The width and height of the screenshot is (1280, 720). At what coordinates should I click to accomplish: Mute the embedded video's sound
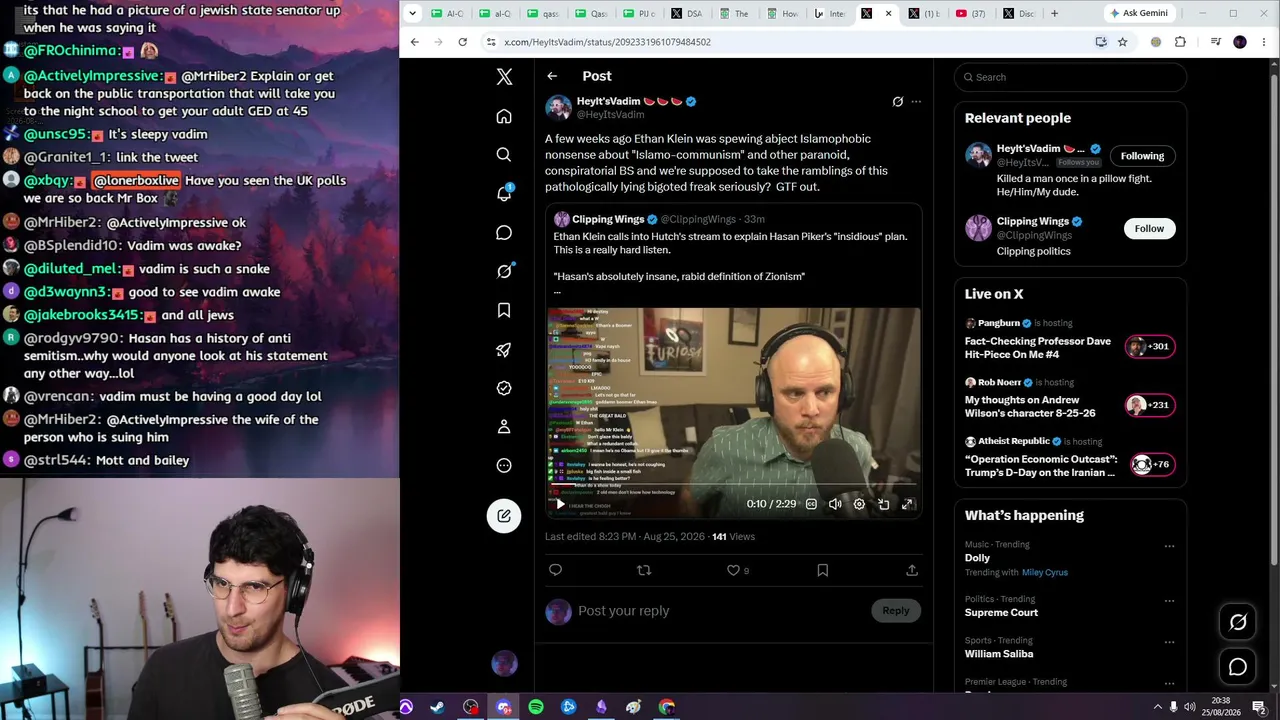835,504
